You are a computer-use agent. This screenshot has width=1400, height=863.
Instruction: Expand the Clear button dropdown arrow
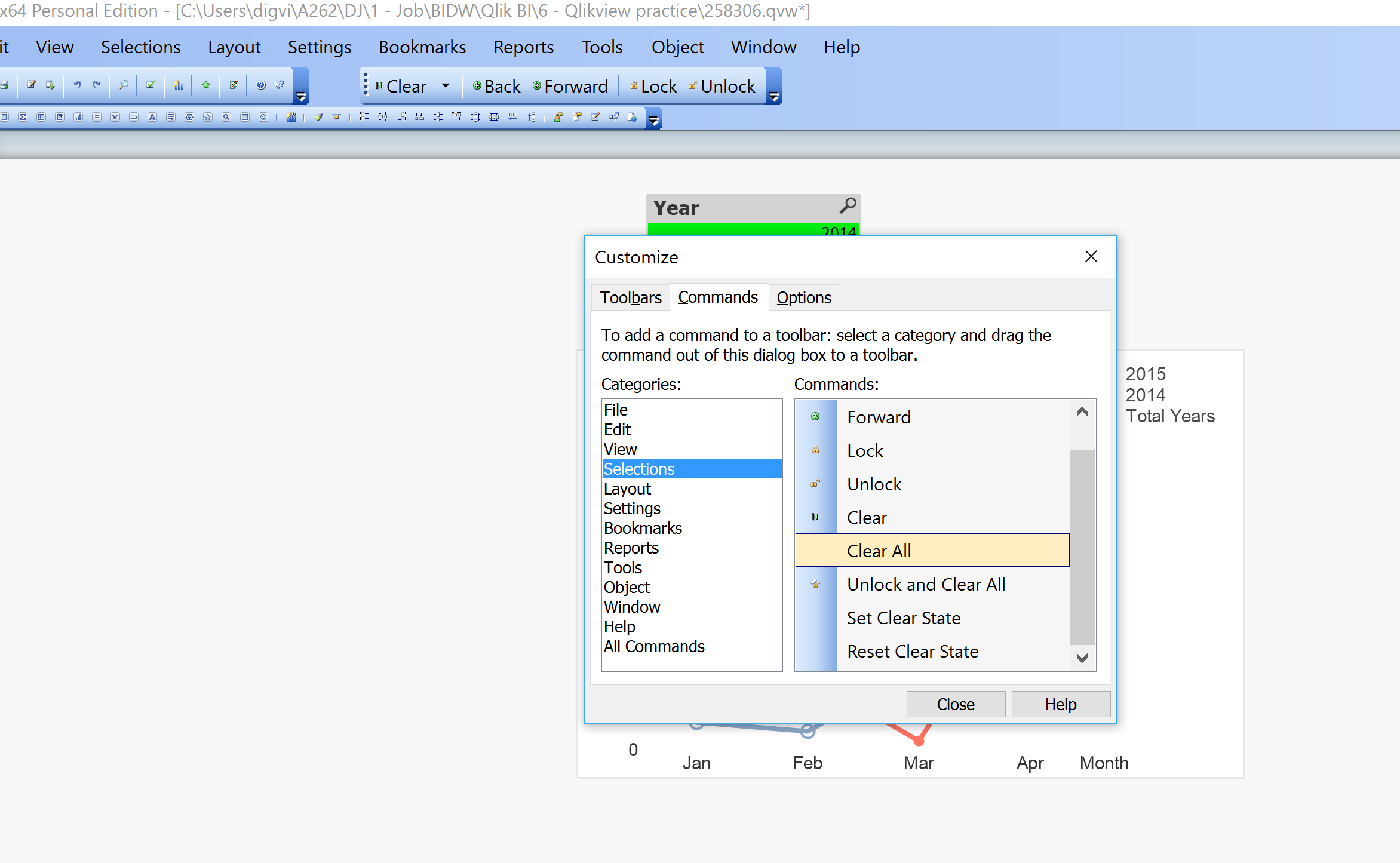[446, 86]
